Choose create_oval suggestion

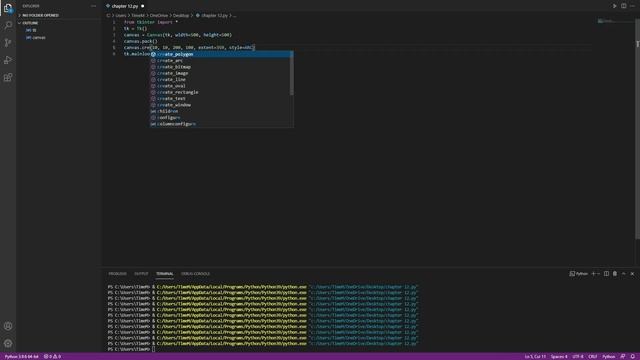click(220, 86)
